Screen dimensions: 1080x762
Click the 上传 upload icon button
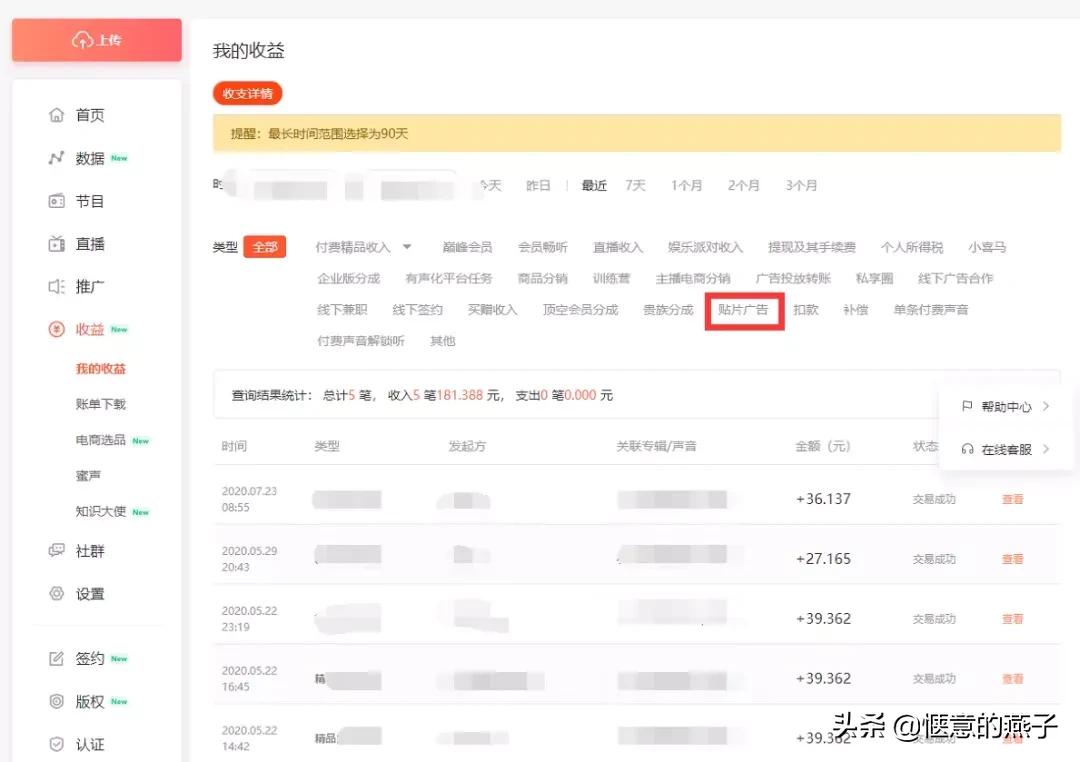83,40
